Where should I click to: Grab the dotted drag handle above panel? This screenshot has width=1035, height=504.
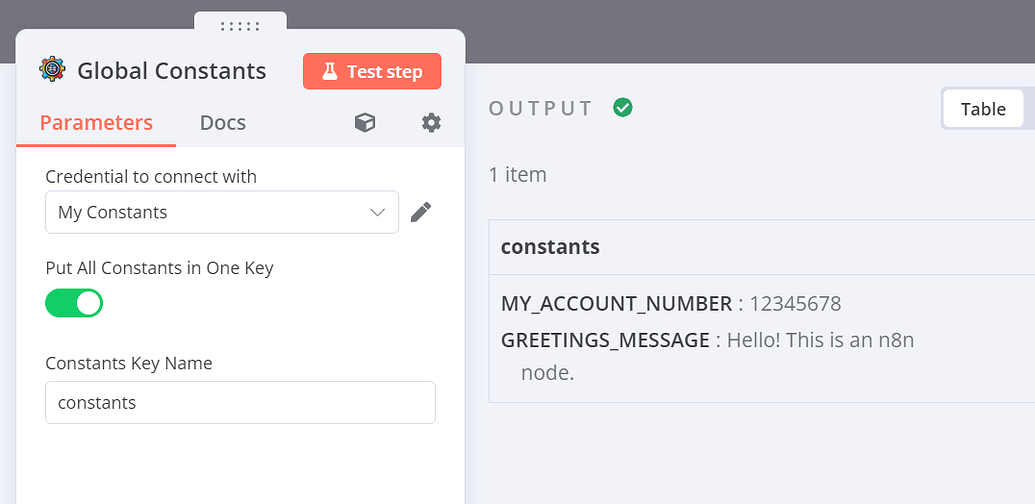240,26
